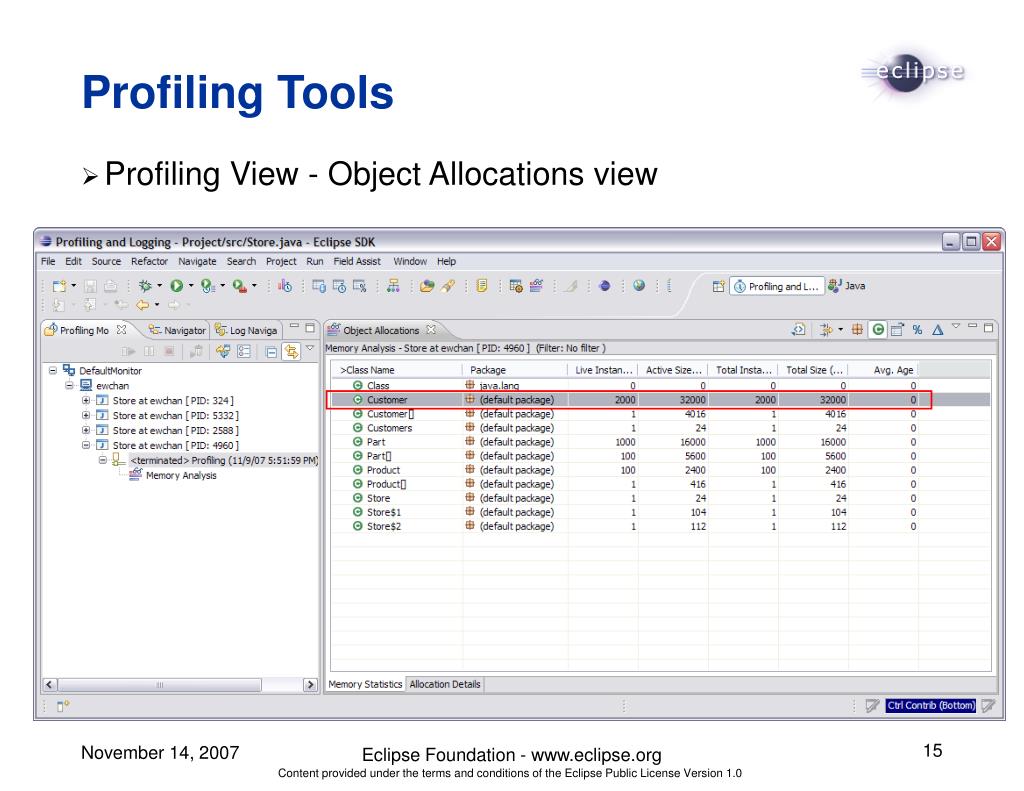1024x791 pixels.
Task: Click the filter icon in Object Allocations toolbar
Action: pos(826,330)
